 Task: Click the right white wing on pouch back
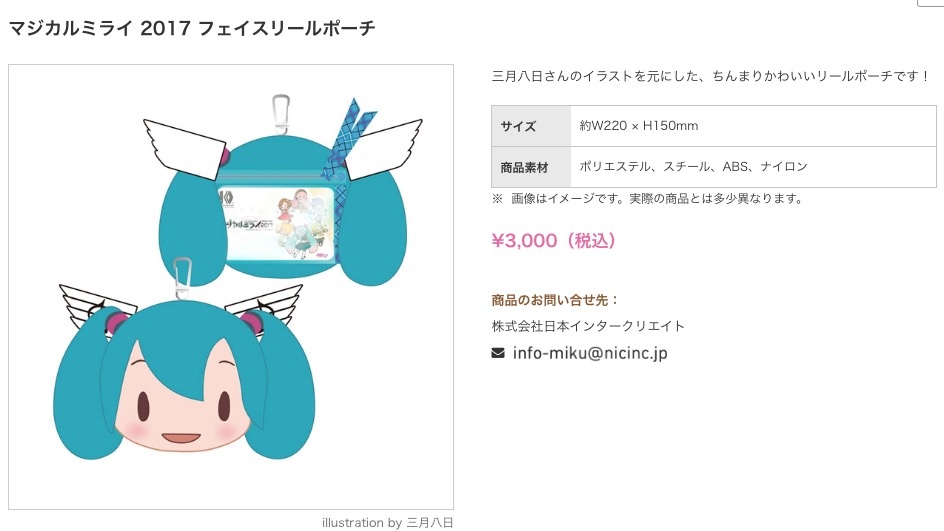coord(382,148)
